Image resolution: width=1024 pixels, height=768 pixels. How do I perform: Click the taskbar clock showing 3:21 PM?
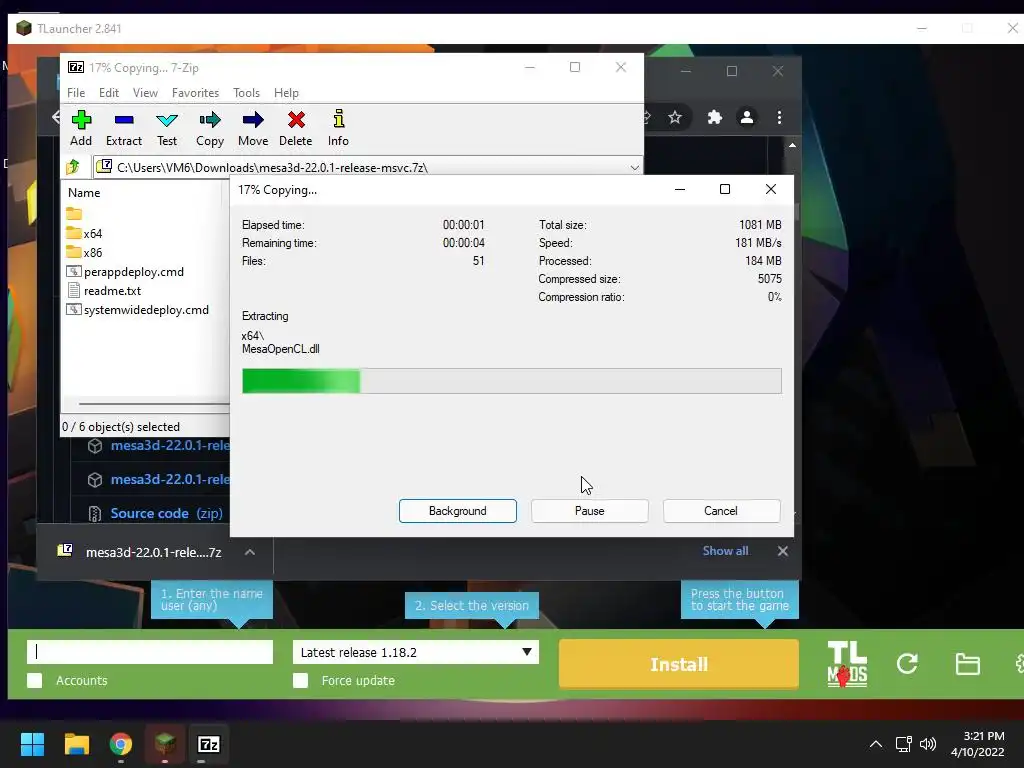click(x=978, y=744)
